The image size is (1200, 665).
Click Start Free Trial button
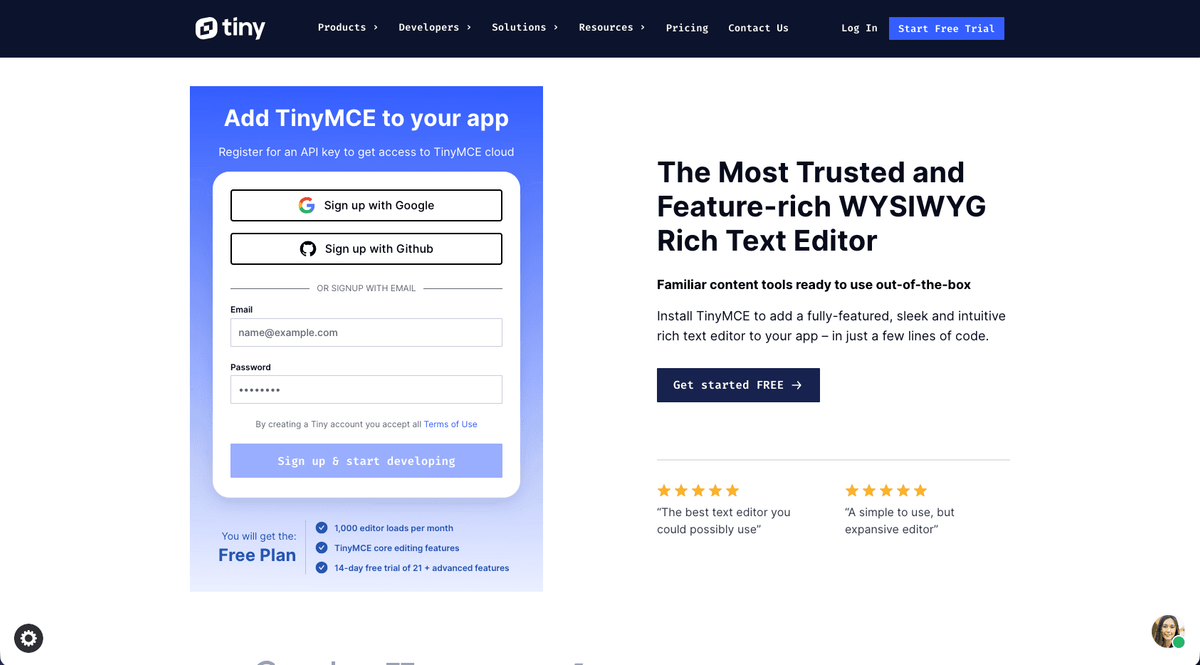(946, 28)
